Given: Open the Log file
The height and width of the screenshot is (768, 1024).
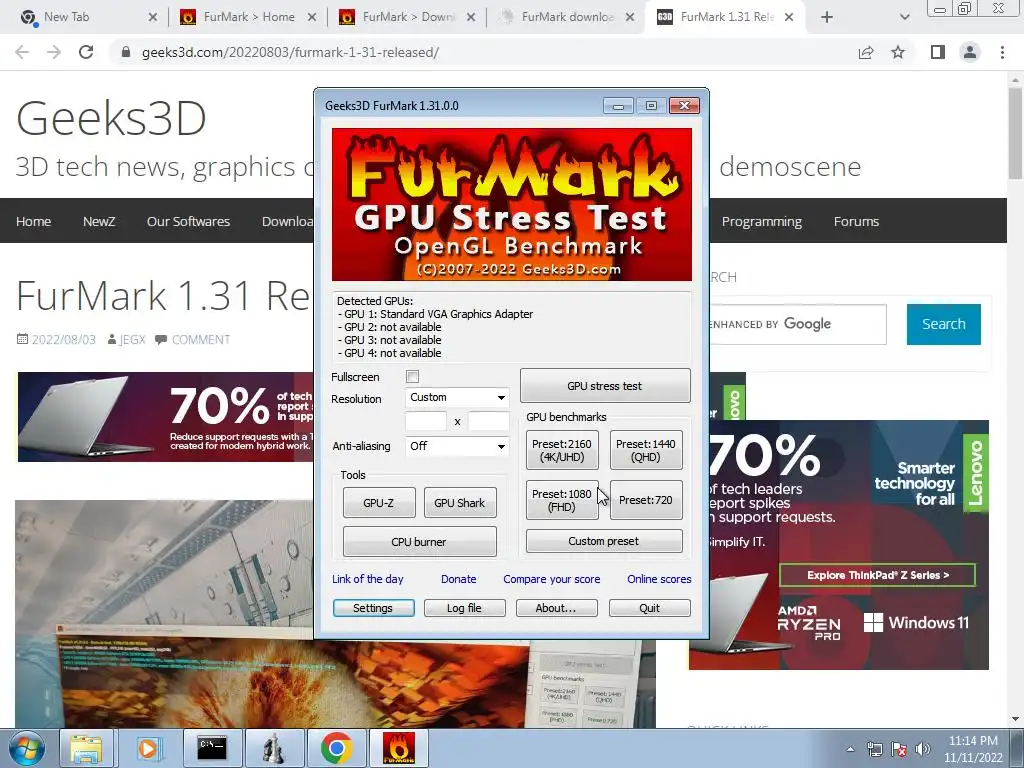Looking at the screenshot, I should click(x=464, y=608).
